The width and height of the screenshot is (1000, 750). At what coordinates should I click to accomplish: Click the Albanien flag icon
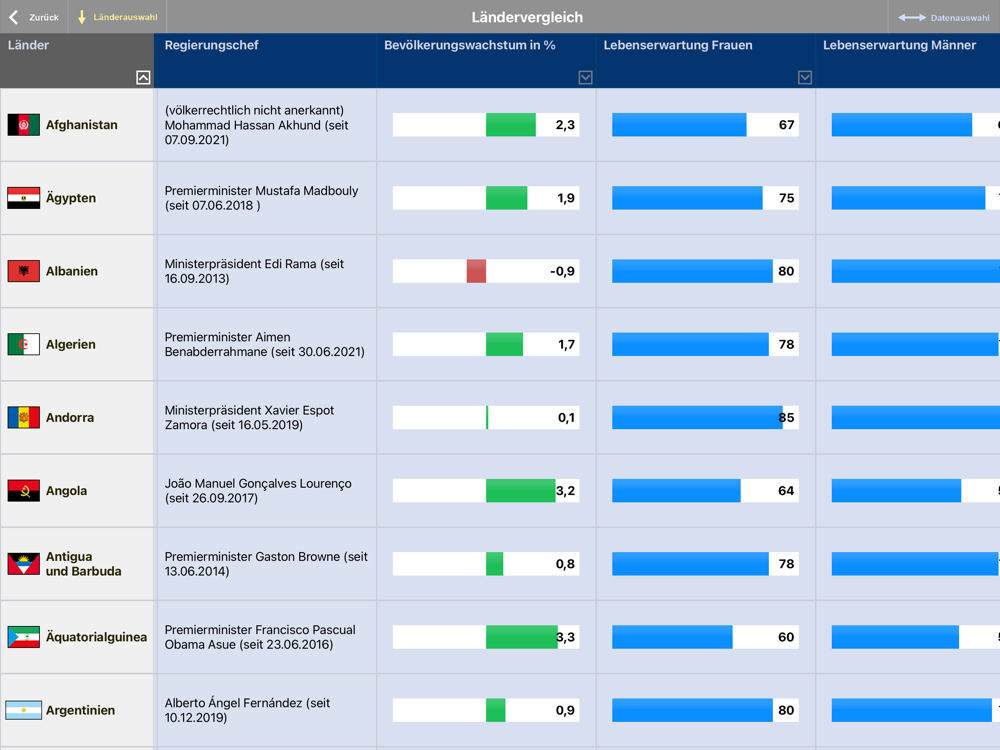[x=24, y=271]
